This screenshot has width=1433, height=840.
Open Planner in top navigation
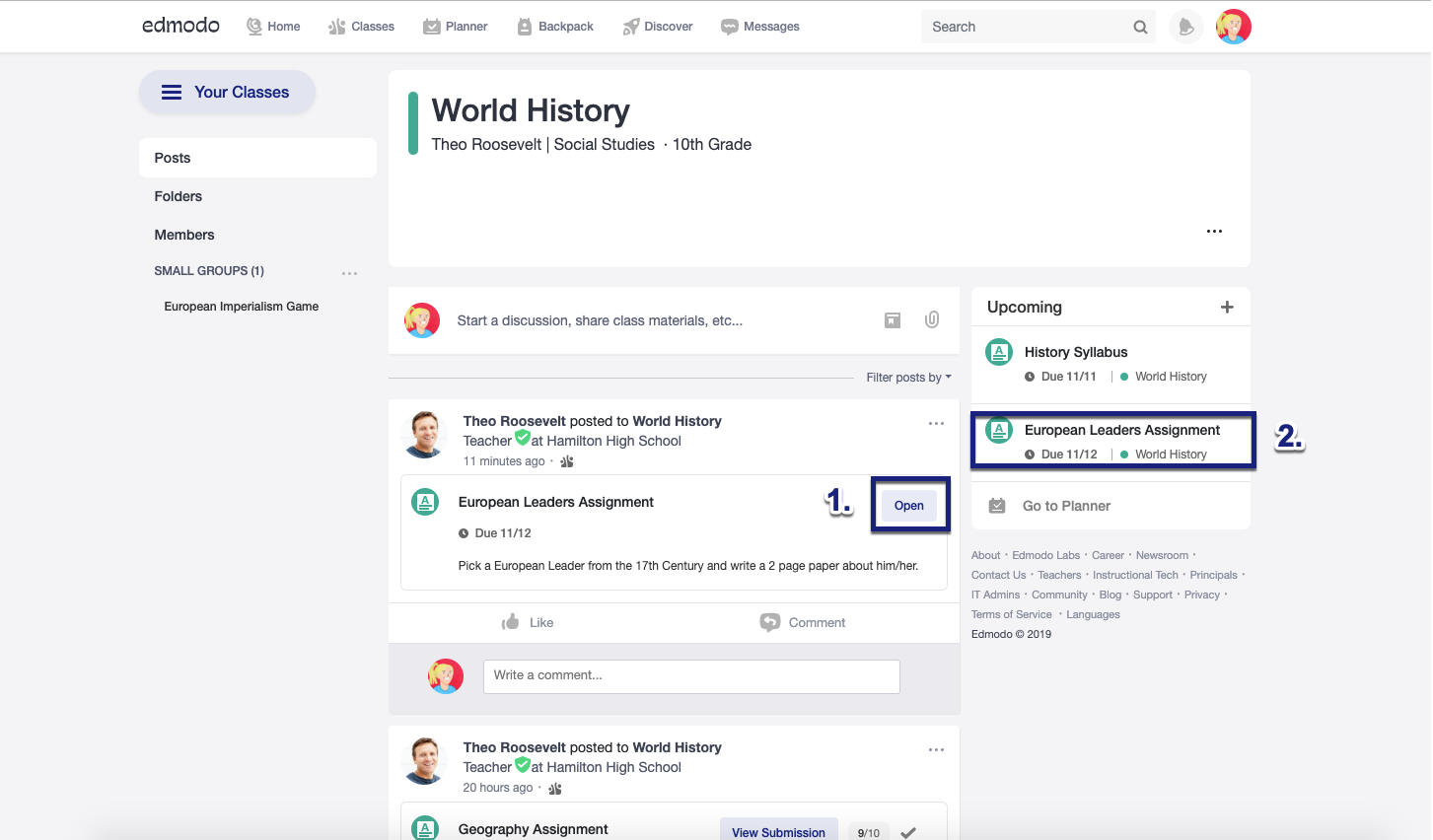(x=456, y=27)
